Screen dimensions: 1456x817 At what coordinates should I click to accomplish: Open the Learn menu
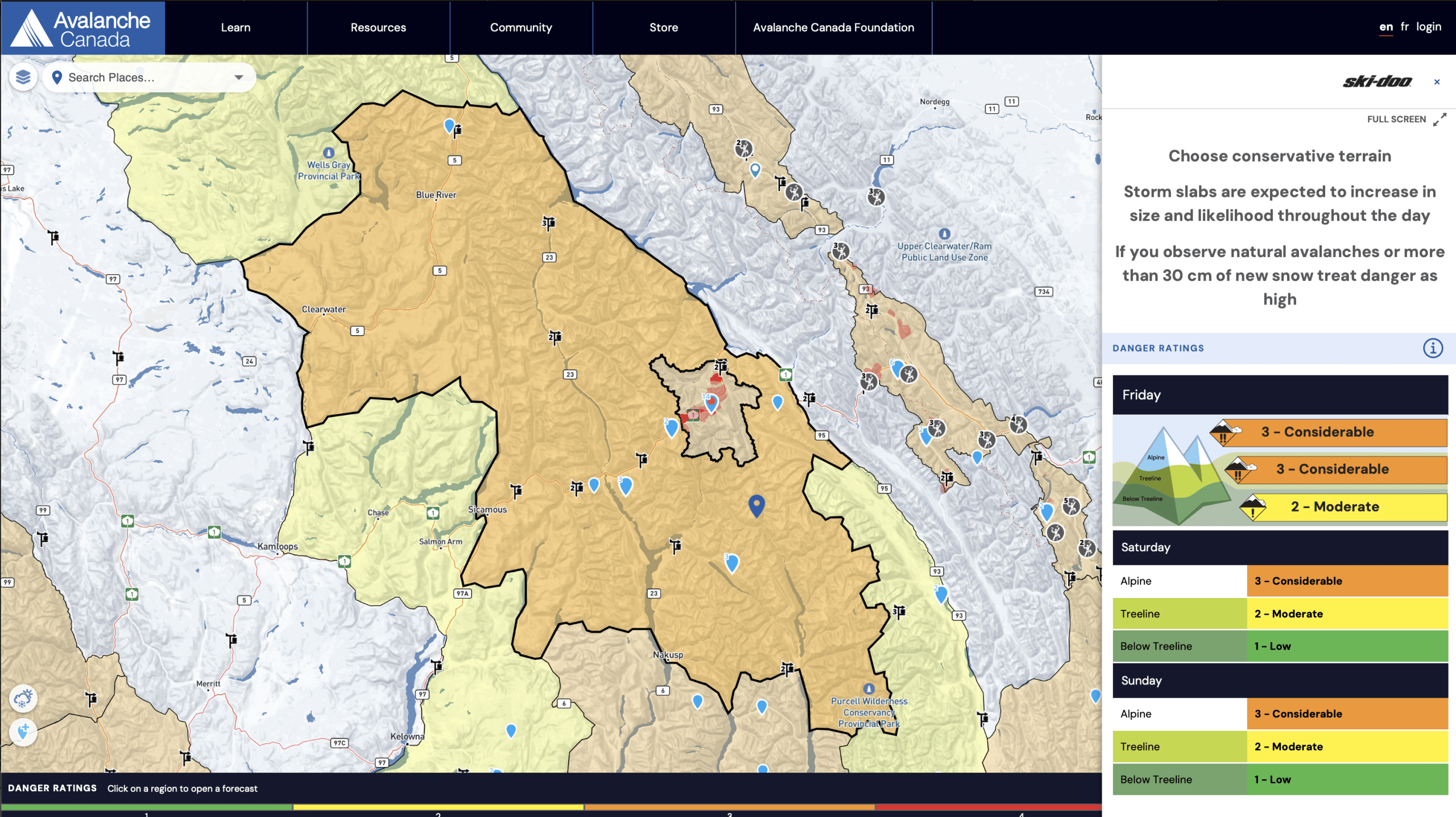tap(235, 27)
